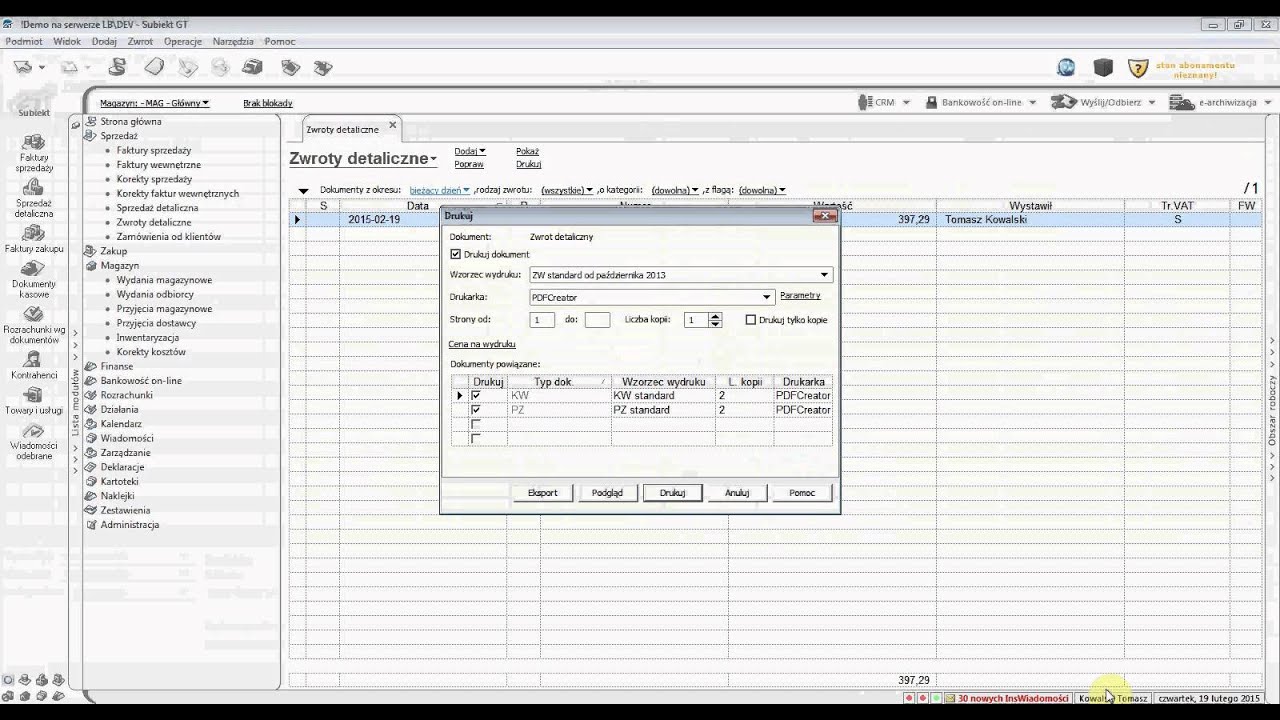The image size is (1280, 720).
Task: Click Drukuj button in dialog
Action: tap(672, 493)
